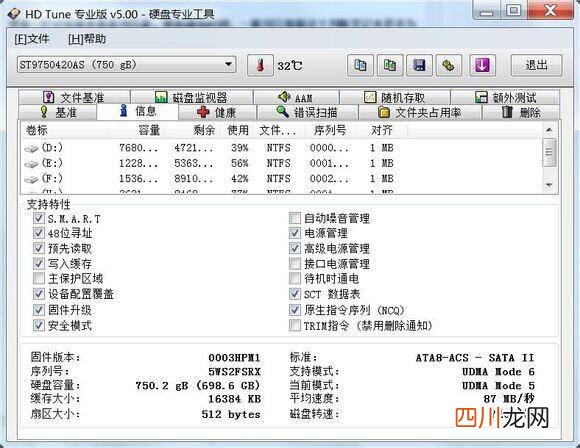The width and height of the screenshot is (580, 448).
Task: Click the drive icon for volume (F:)
Action: pos(31,179)
